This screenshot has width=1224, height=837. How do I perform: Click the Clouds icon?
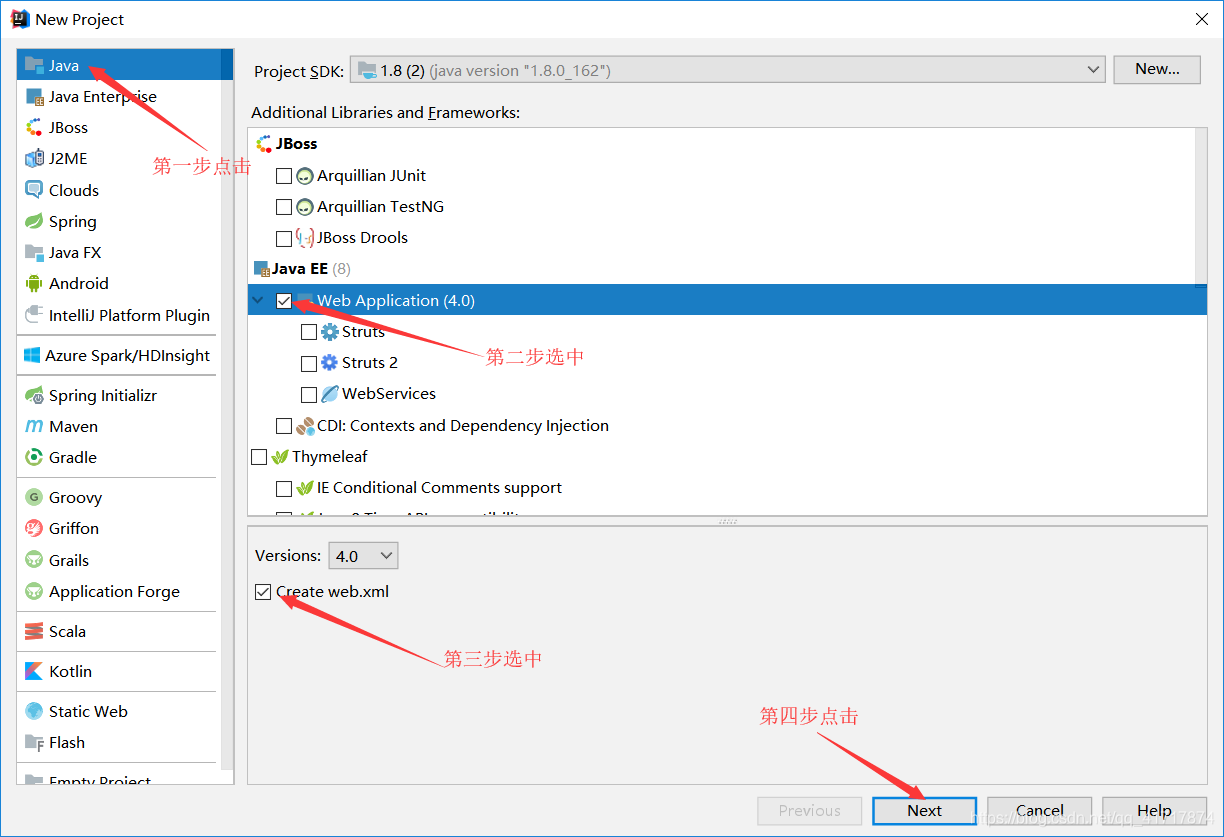[x=34, y=190]
